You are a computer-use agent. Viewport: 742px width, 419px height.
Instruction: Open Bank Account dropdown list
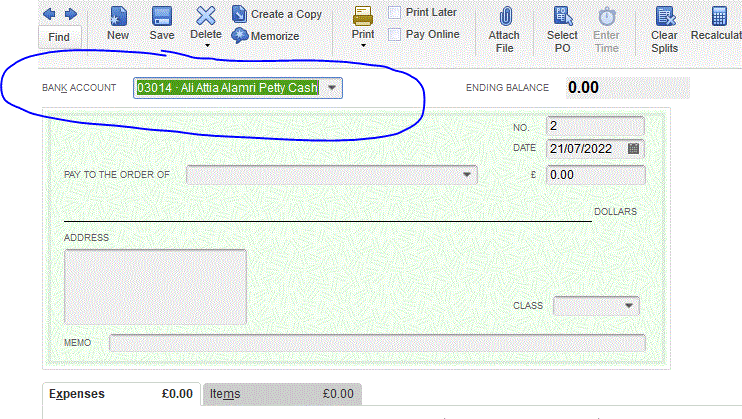[x=332, y=88]
